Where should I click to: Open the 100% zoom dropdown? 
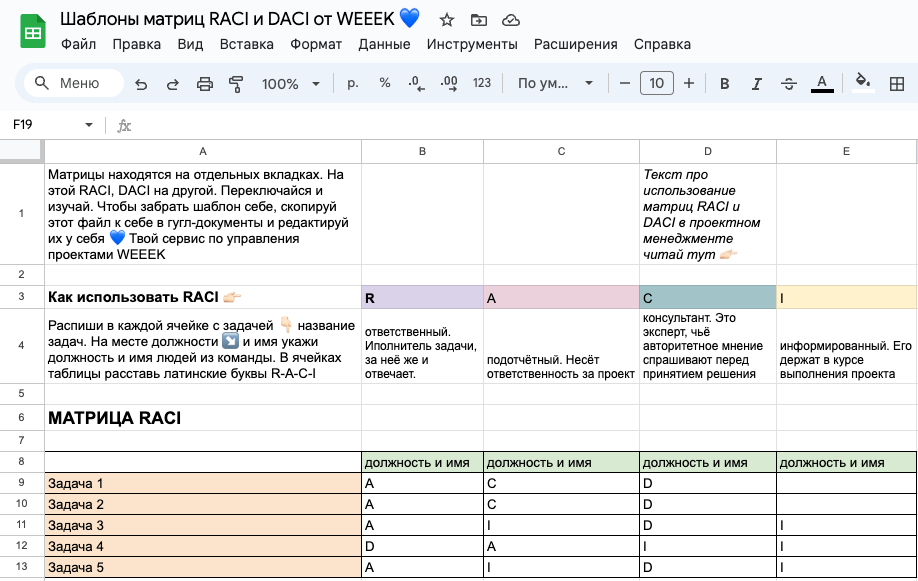coord(290,84)
